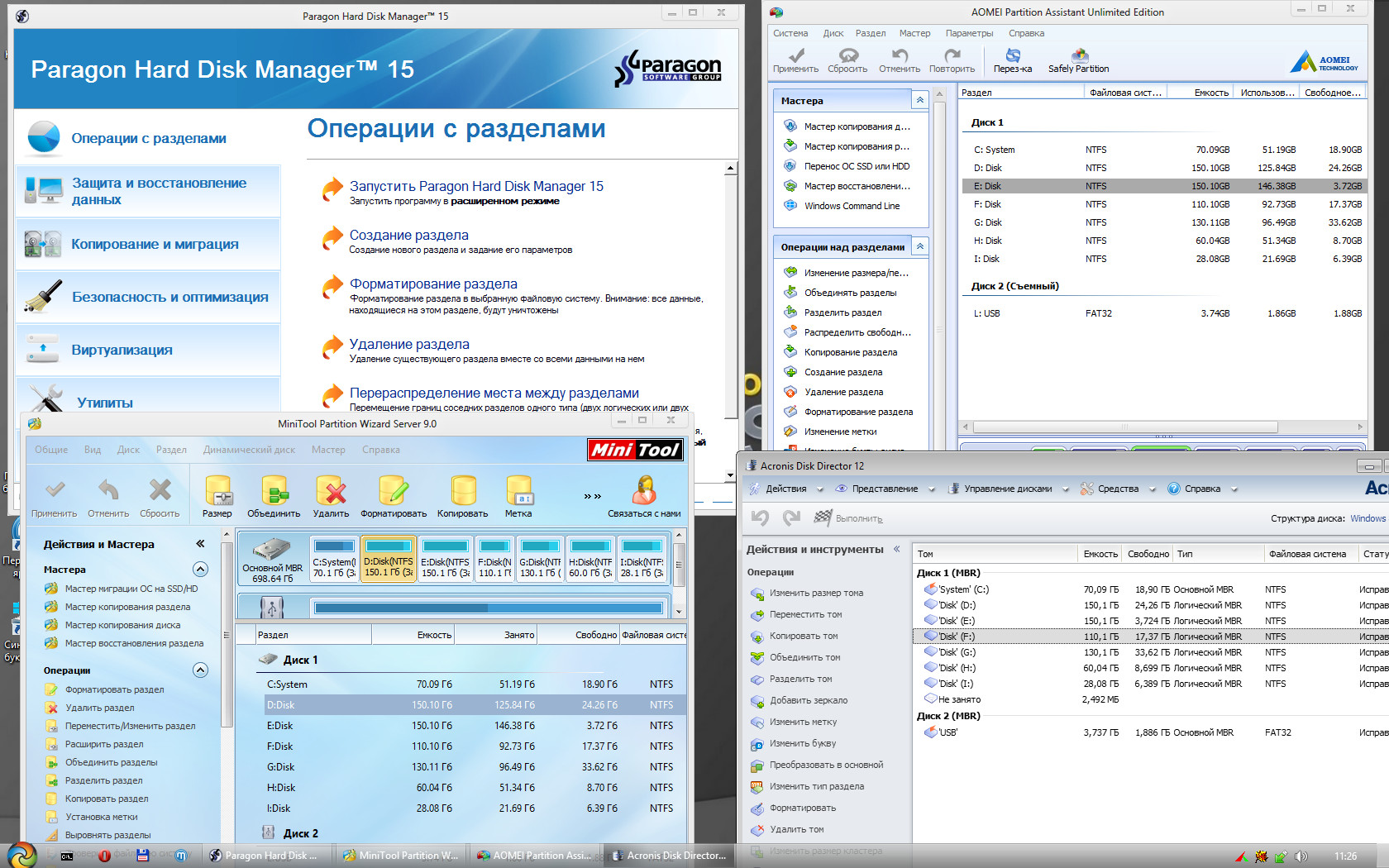Click the Метка label icon in MiniTool
The width and height of the screenshot is (1389, 868).
point(519,490)
